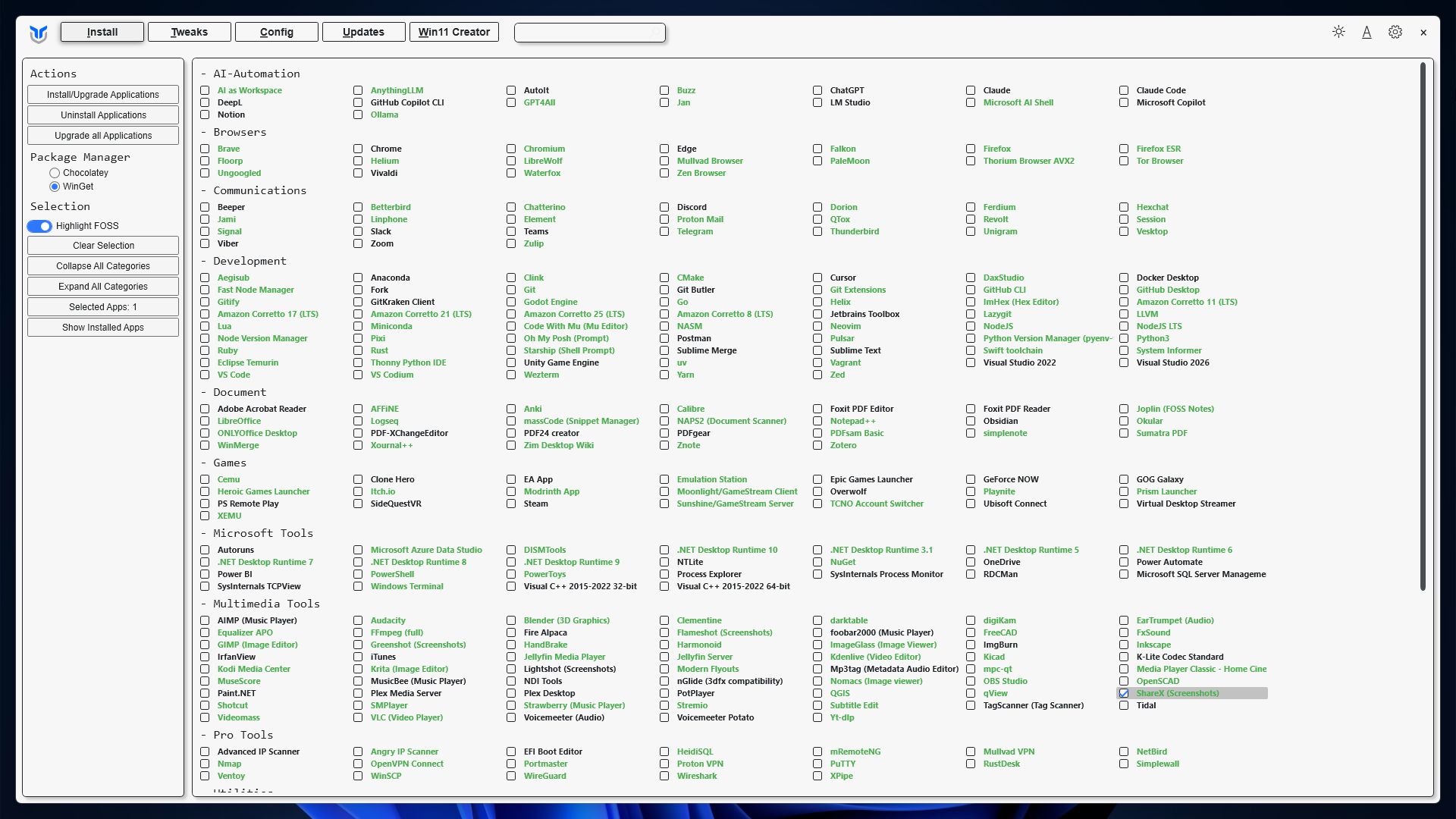Click the Uninstall Applications button
This screenshot has height=819, width=1456.
103,115
